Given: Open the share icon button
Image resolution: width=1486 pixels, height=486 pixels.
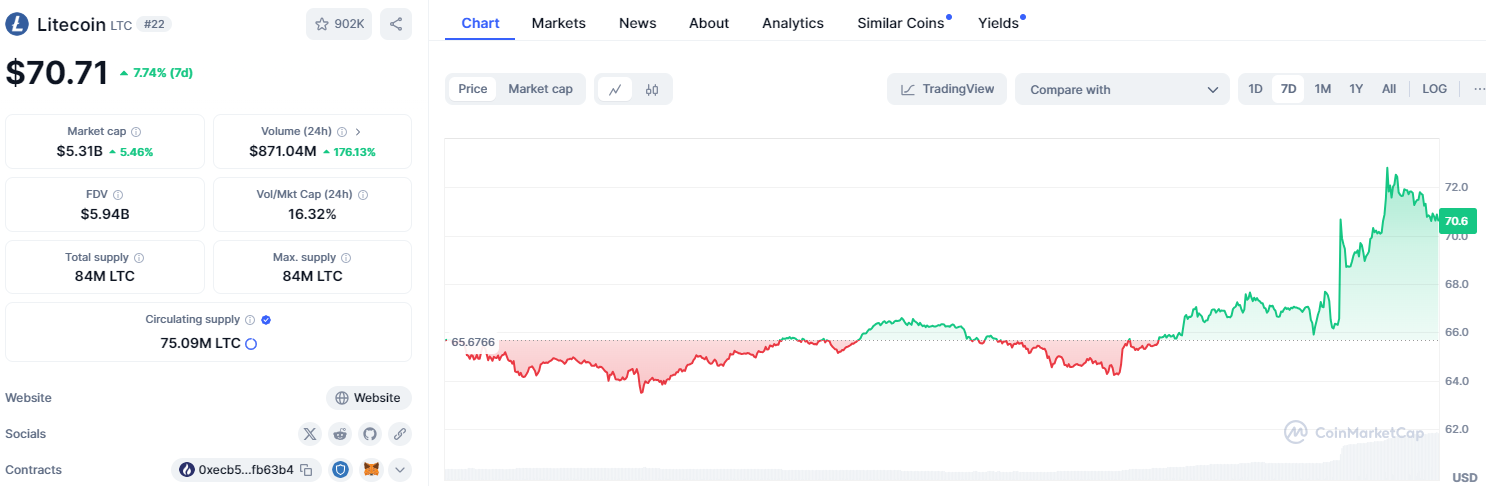Looking at the screenshot, I should 396,24.
